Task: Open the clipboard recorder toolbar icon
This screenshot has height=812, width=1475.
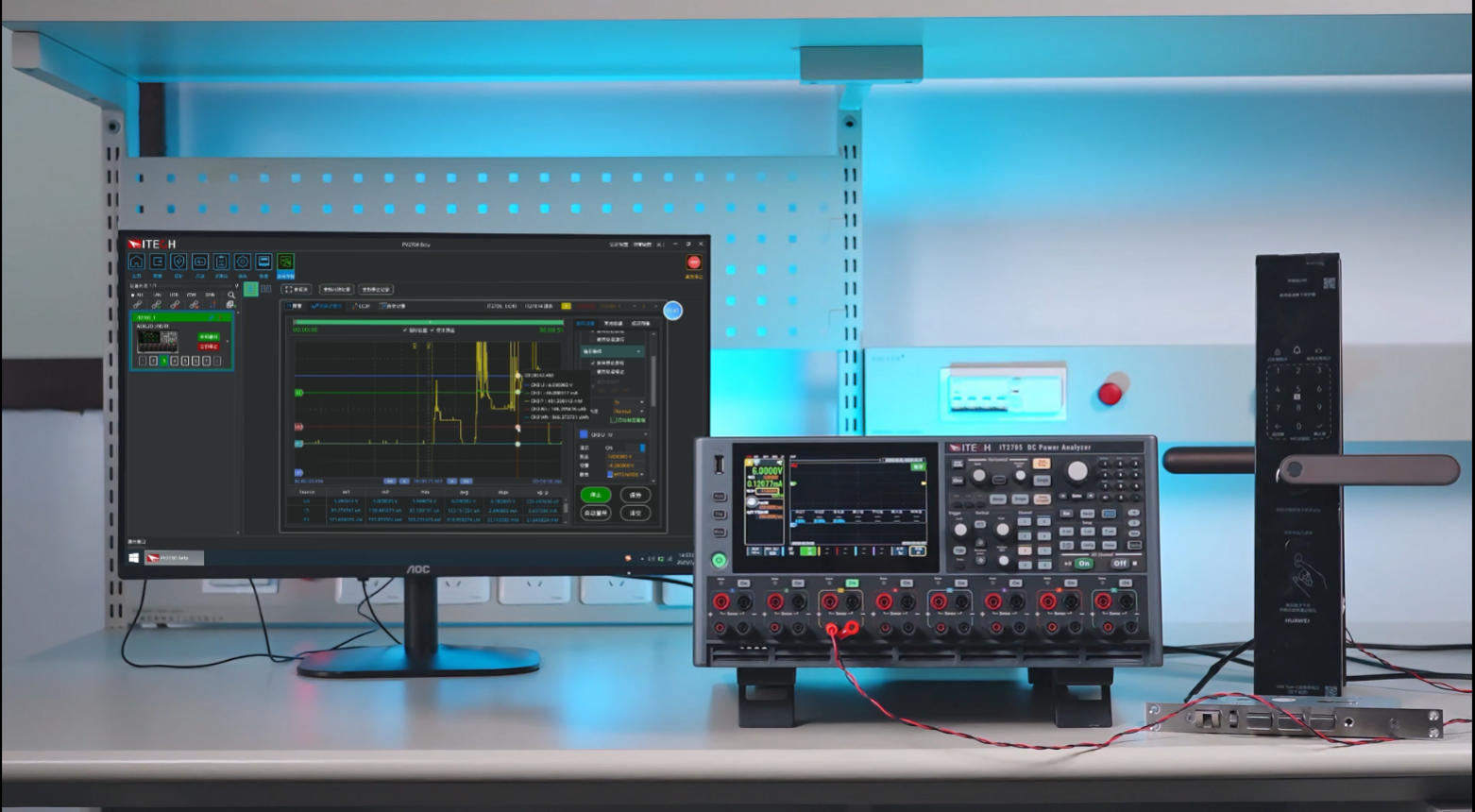Action: [221, 262]
